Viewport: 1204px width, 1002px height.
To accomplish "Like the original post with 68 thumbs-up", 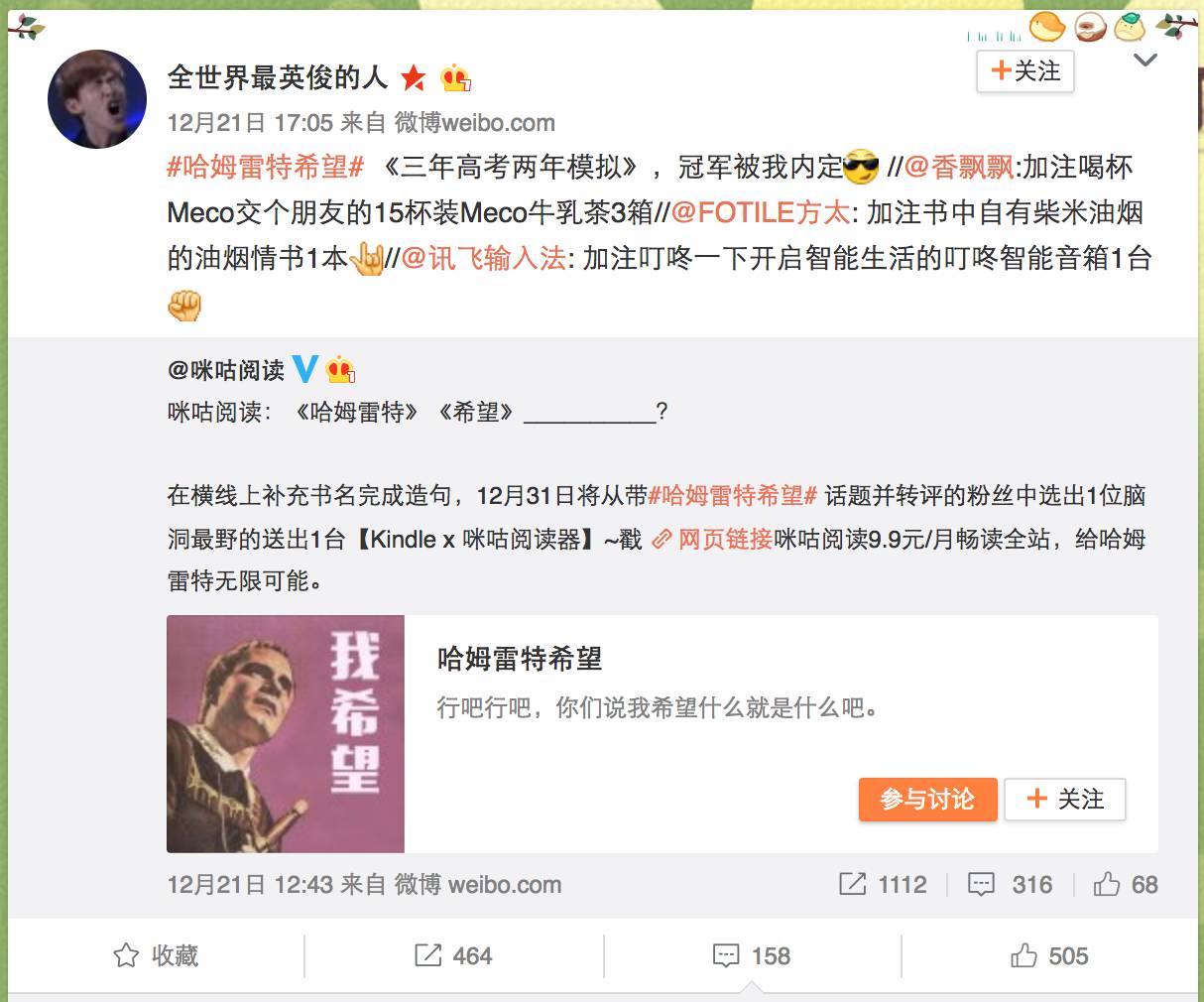I will pyautogui.click(x=1126, y=884).
